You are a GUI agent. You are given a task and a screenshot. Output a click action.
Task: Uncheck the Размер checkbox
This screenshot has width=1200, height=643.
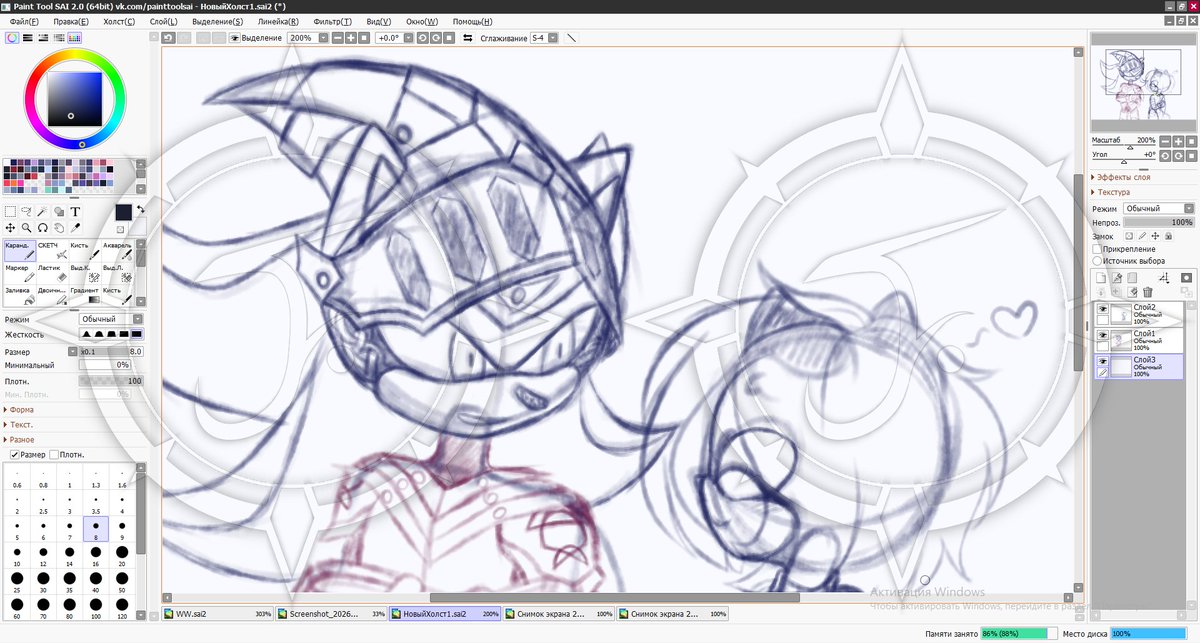click(14, 454)
